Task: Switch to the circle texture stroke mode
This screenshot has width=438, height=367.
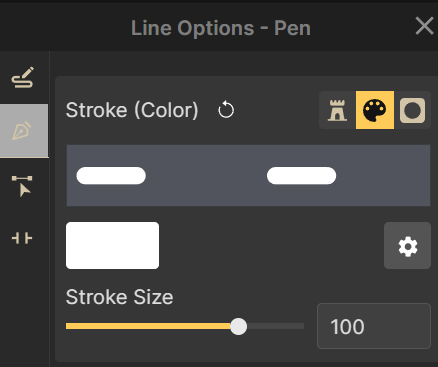Action: (413, 110)
